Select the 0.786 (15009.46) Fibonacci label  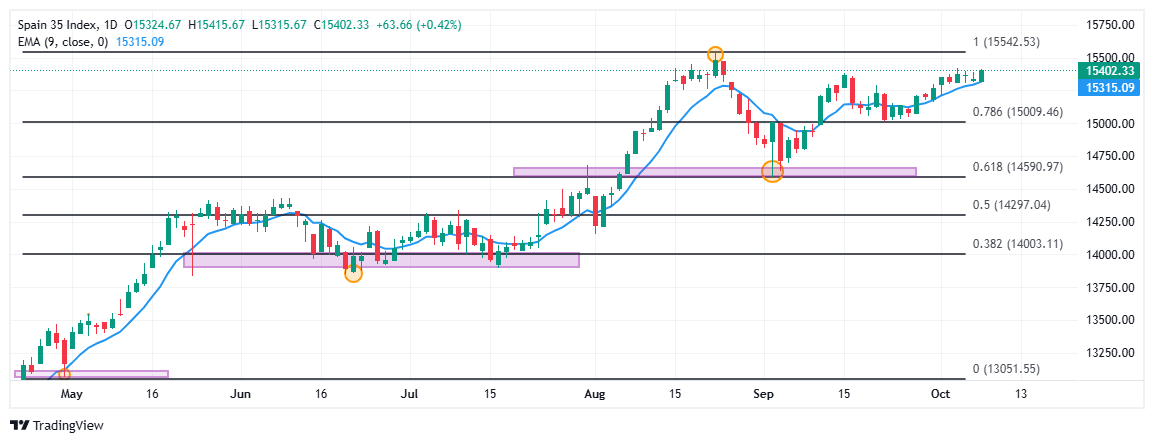tap(1017, 112)
